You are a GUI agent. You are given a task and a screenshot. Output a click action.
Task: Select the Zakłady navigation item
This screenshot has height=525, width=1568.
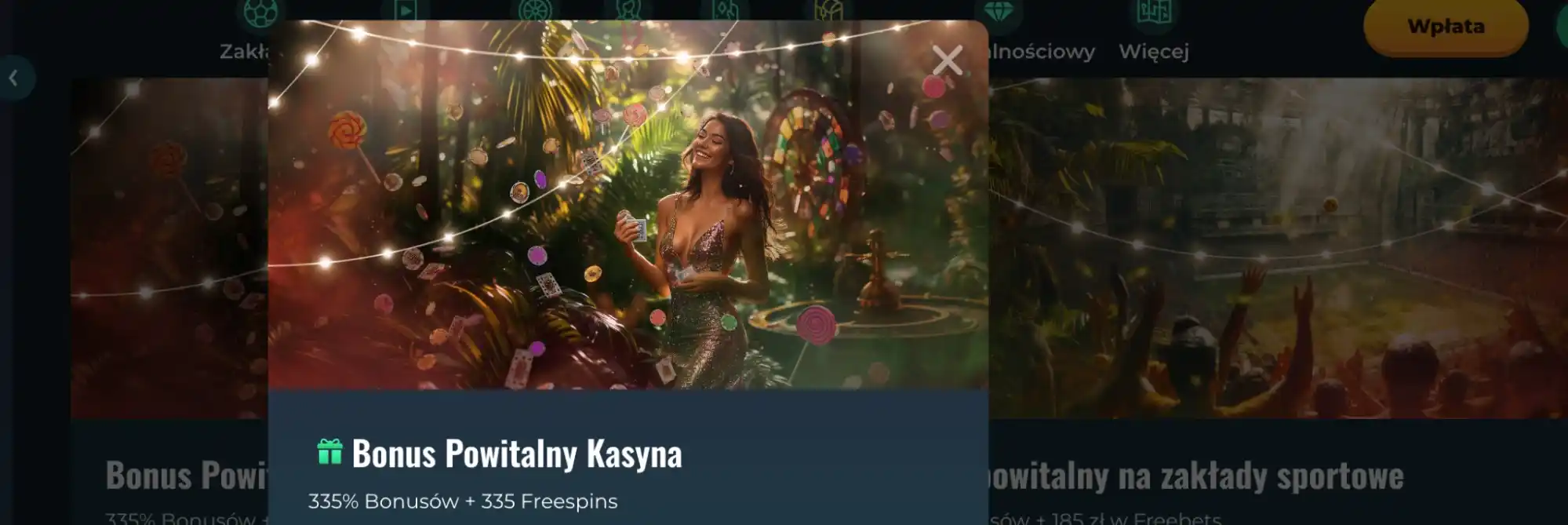pos(244,52)
